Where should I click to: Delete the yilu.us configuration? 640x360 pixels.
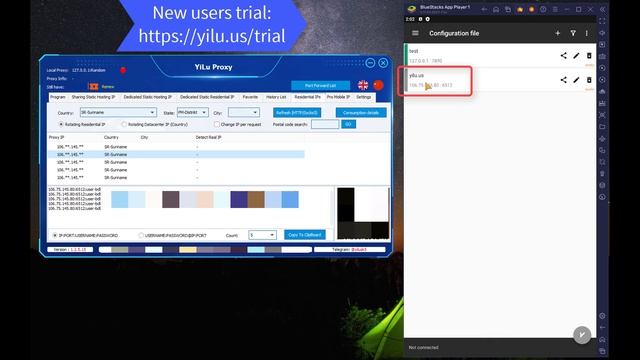pyautogui.click(x=589, y=80)
